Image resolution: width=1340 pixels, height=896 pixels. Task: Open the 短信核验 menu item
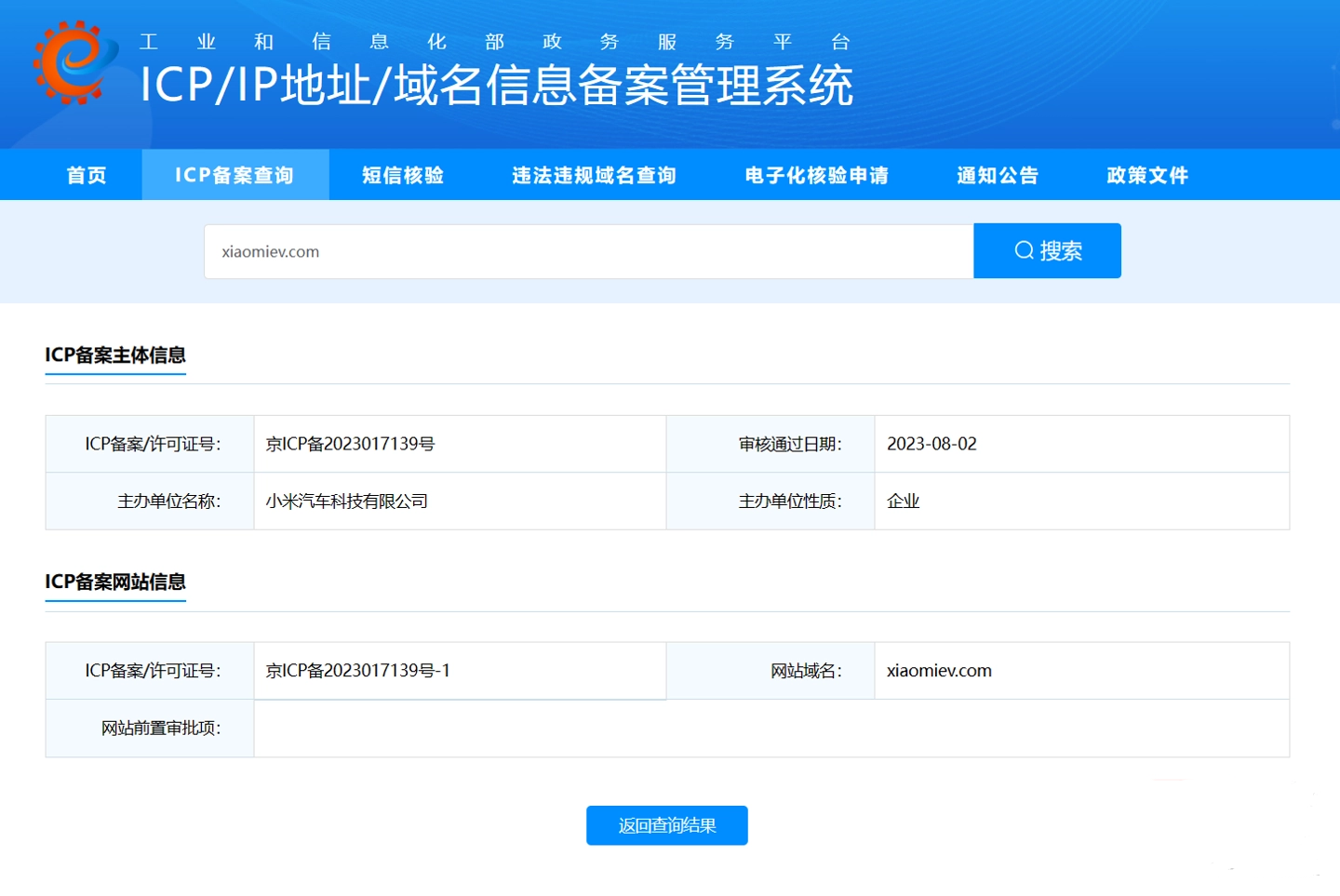[402, 175]
